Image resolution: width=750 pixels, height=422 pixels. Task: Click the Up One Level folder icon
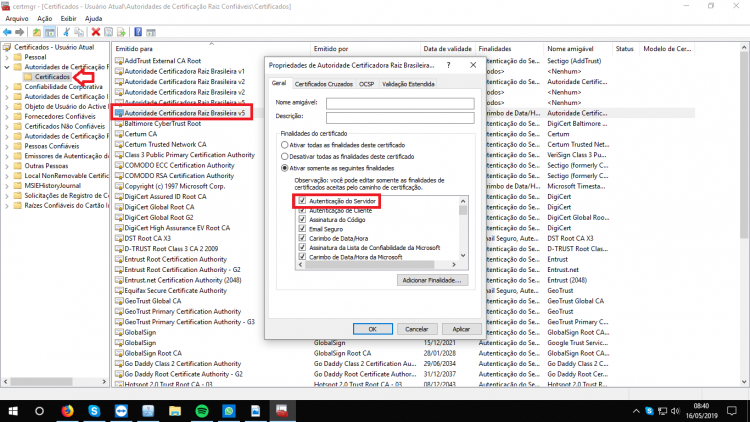37,32
